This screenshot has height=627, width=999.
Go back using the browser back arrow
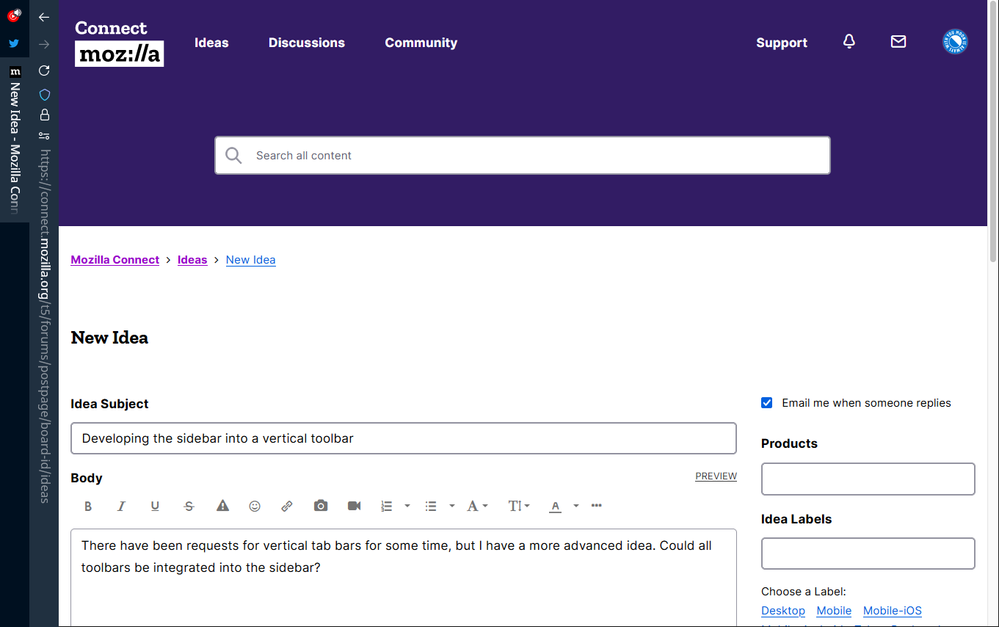coord(44,17)
